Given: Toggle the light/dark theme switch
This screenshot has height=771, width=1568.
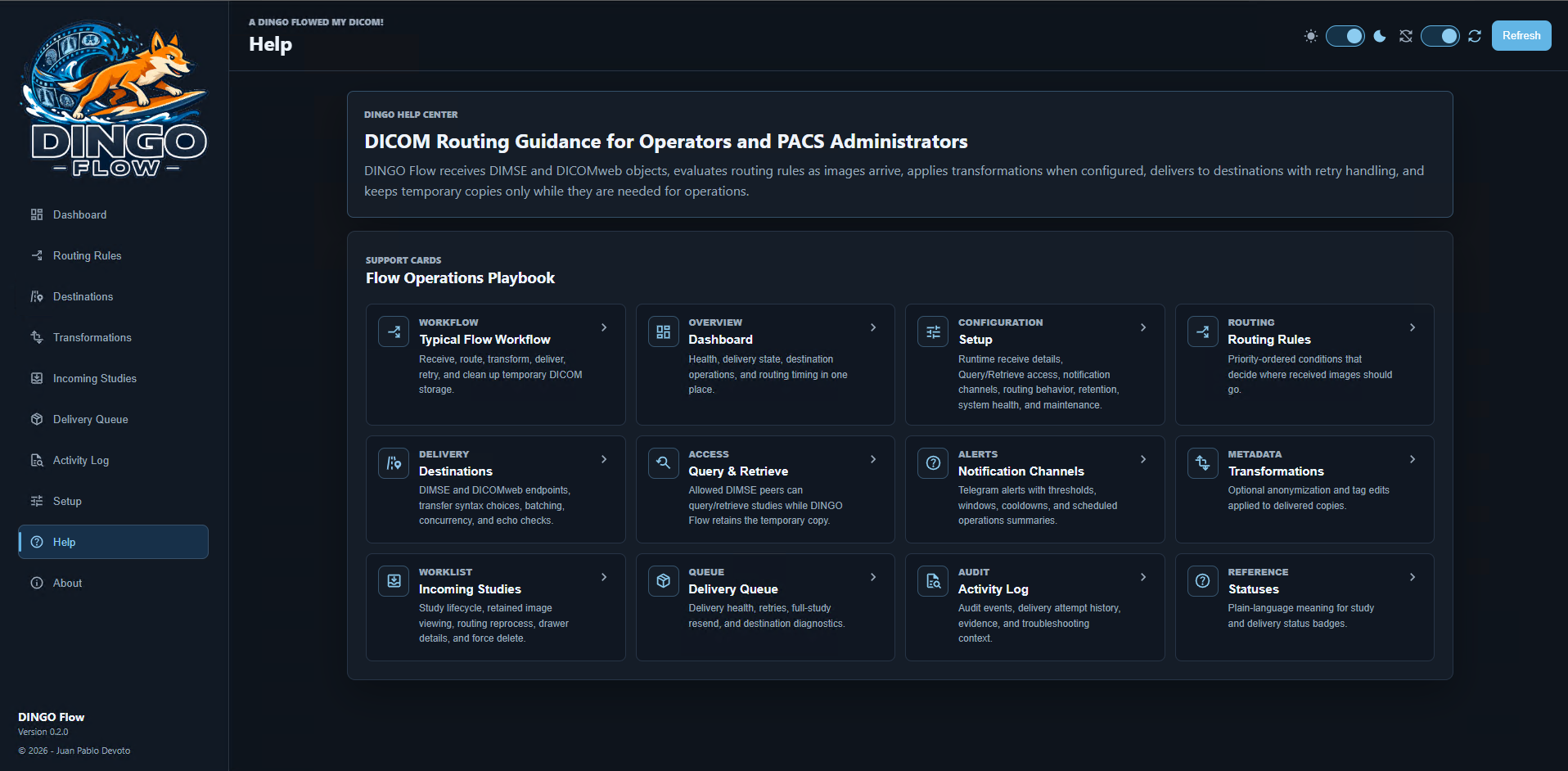Looking at the screenshot, I should (x=1345, y=36).
